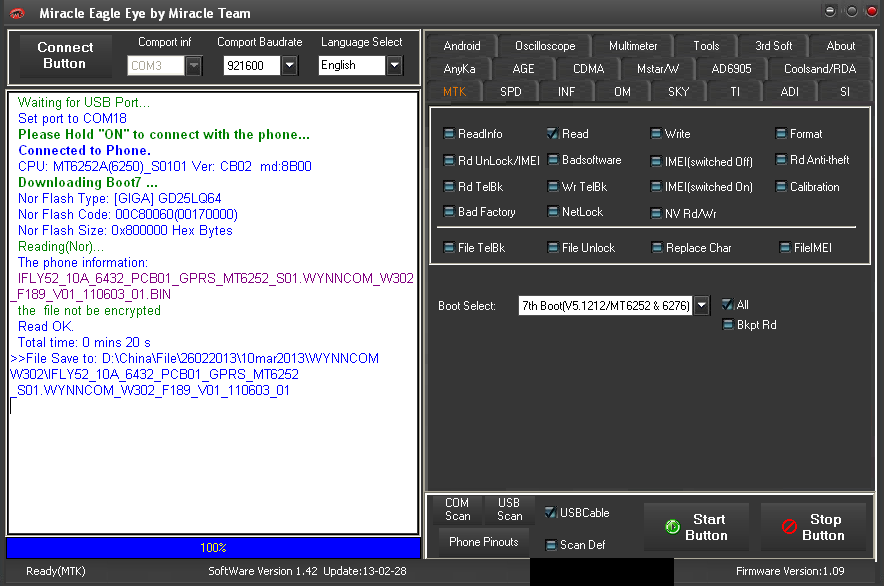Image resolution: width=884 pixels, height=586 pixels.
Task: Switch to the SKY tab
Action: pos(679,91)
